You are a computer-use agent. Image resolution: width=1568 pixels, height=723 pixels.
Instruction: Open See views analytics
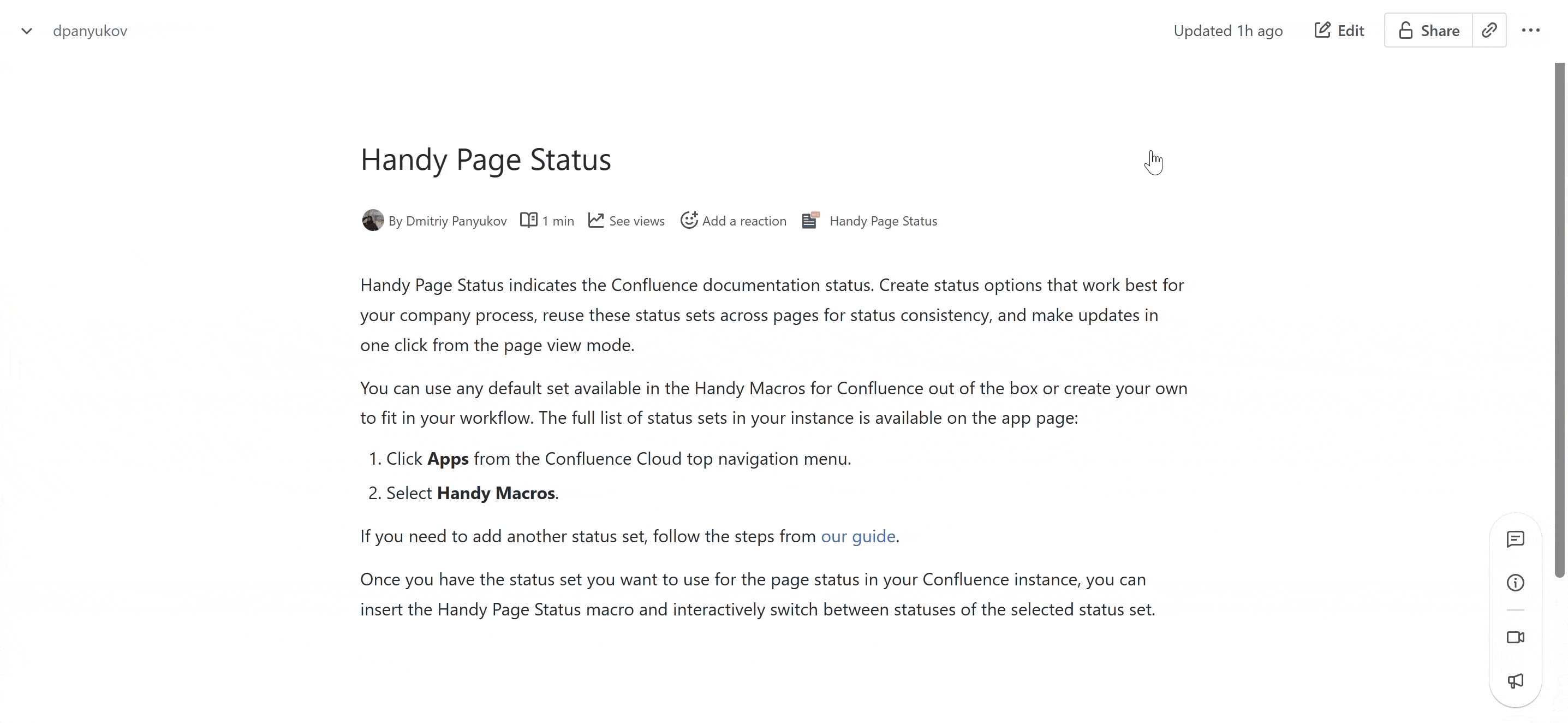[627, 221]
